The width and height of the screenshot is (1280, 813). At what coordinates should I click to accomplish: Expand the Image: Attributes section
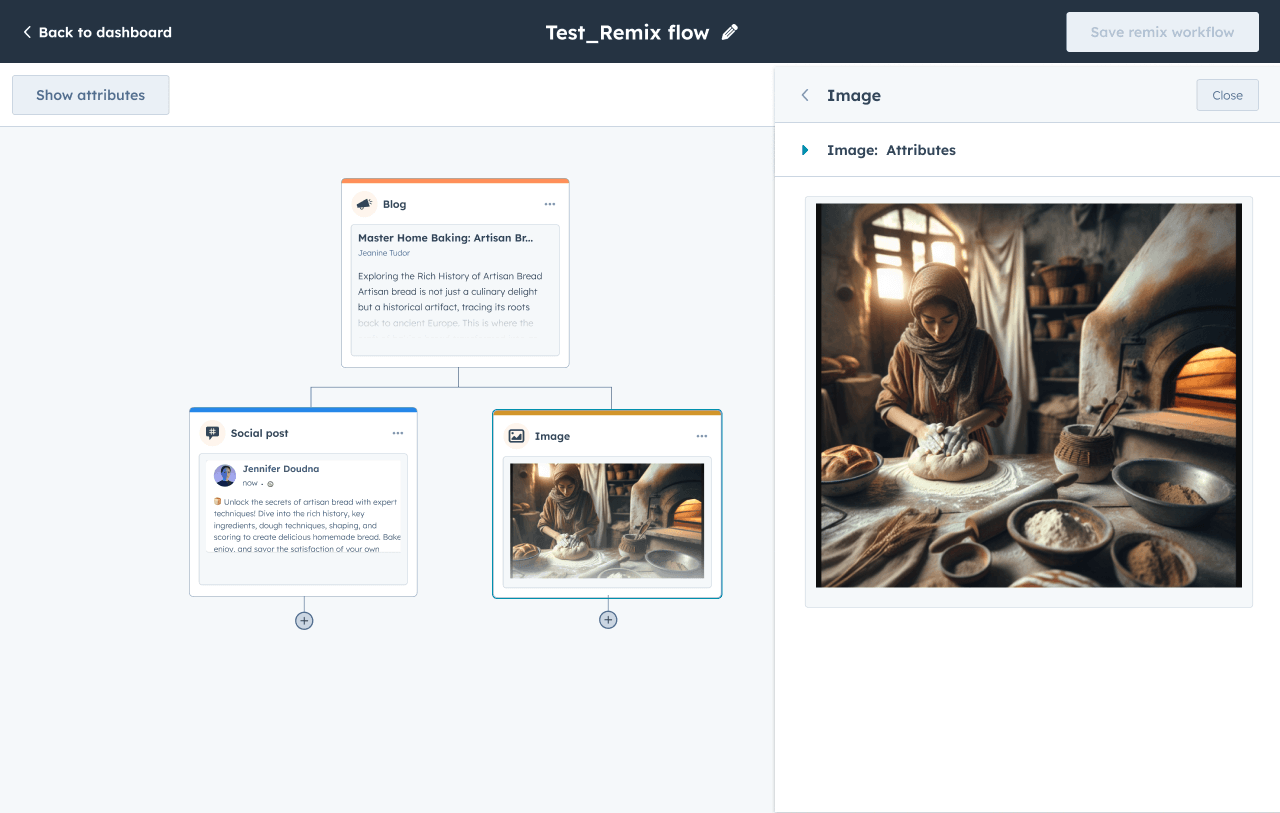[805, 150]
